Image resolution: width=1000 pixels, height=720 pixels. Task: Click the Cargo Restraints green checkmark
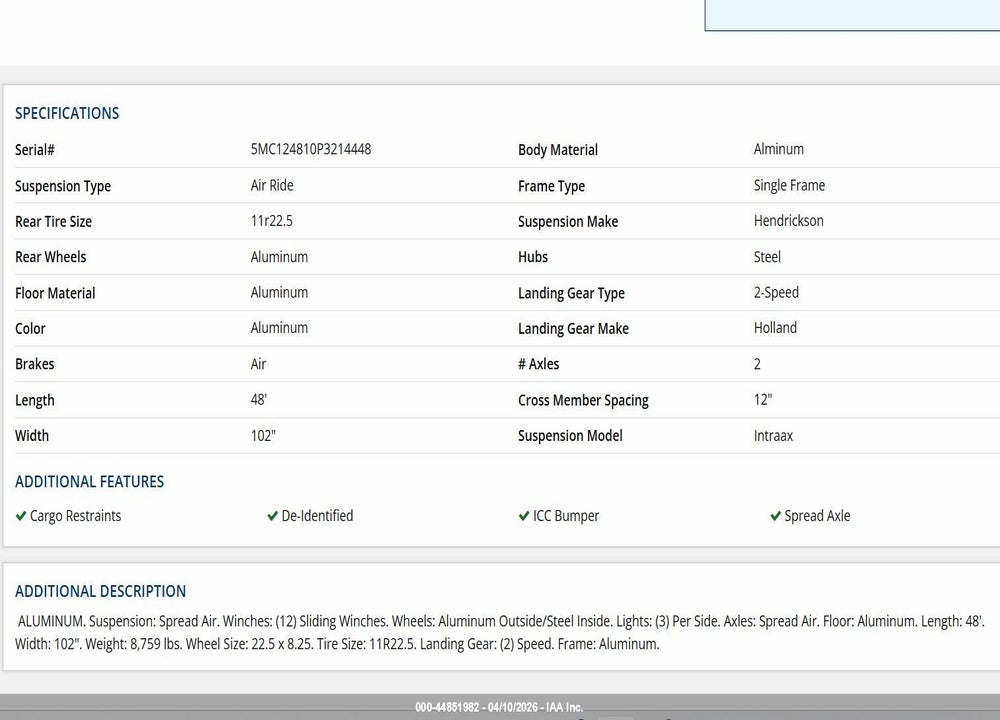point(20,516)
